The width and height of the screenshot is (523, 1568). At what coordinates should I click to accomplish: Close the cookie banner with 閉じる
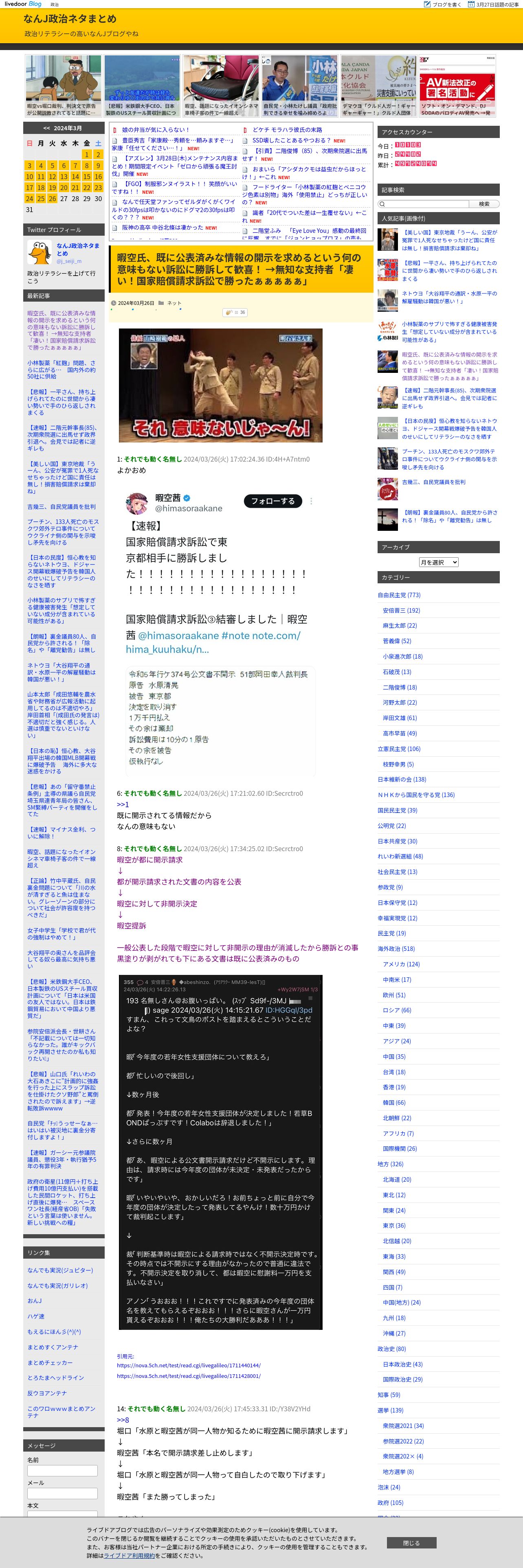coord(411,1543)
